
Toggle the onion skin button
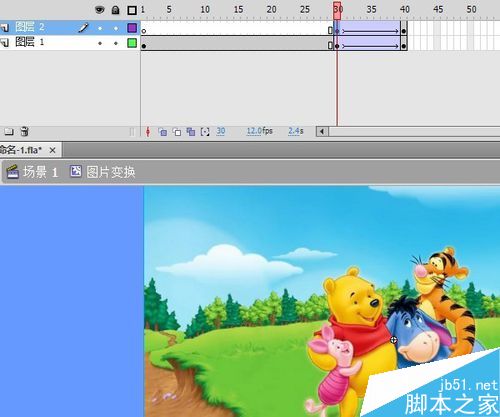(x=163, y=132)
